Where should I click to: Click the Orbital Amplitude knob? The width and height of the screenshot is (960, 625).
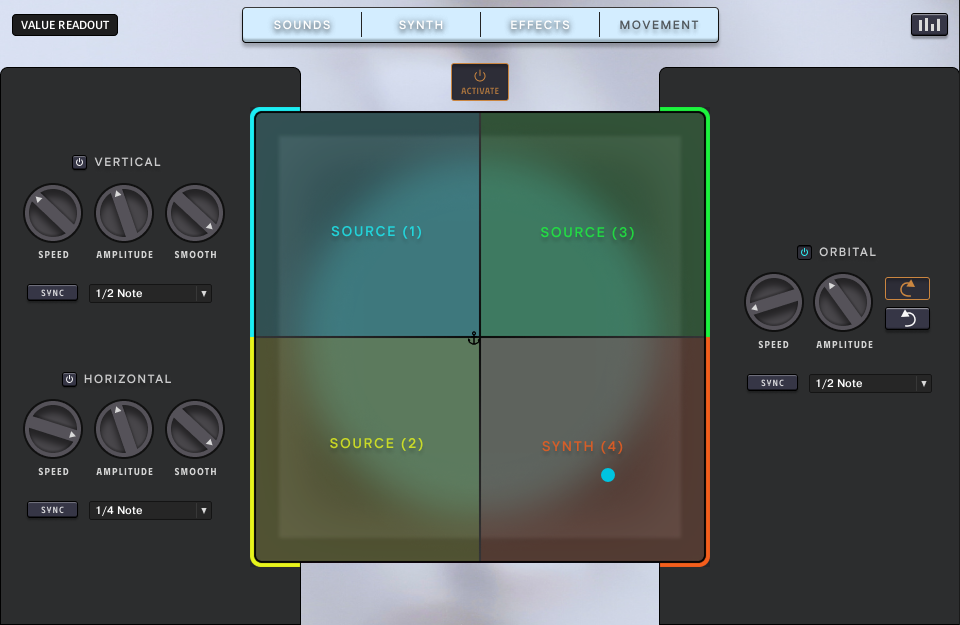click(x=843, y=302)
